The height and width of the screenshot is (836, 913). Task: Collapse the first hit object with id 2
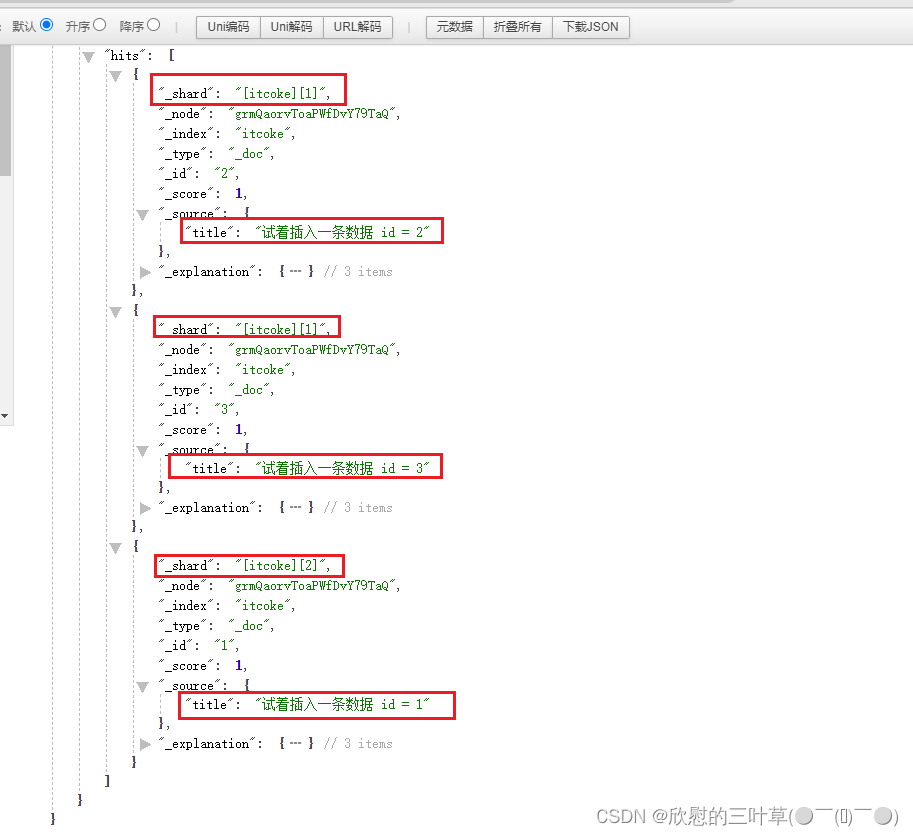pyautogui.click(x=115, y=76)
